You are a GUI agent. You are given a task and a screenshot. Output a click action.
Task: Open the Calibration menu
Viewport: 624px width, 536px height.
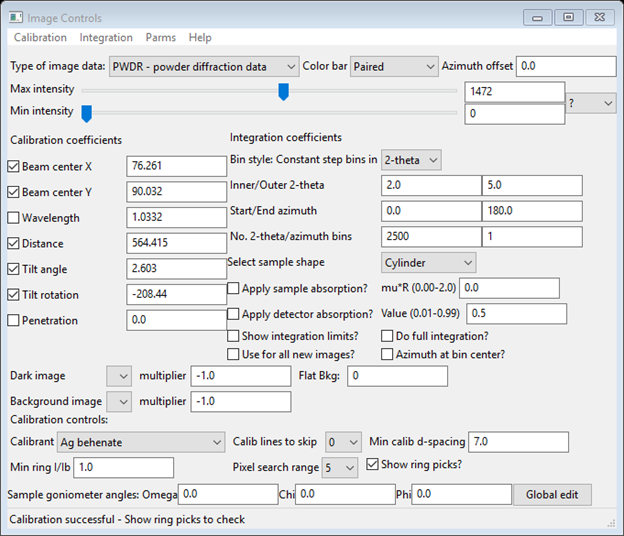[x=40, y=37]
